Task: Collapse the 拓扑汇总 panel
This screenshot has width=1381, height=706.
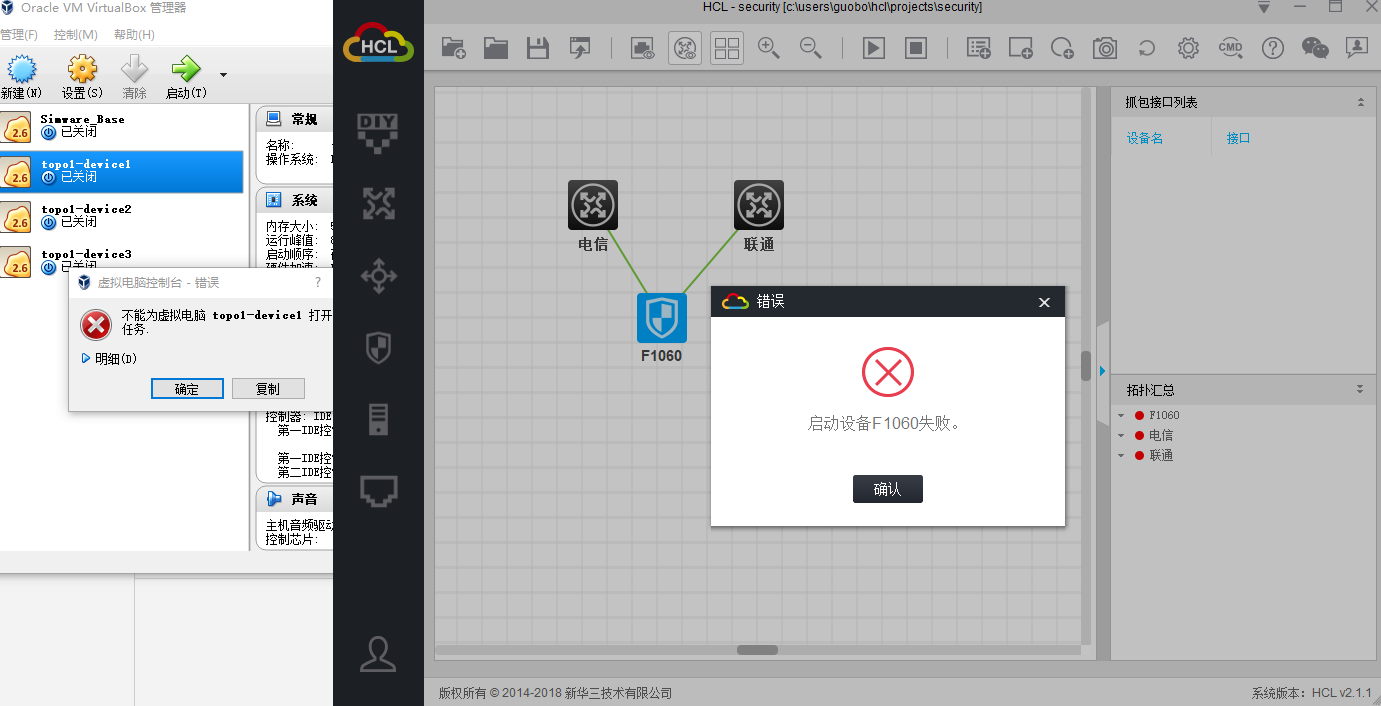Action: [1360, 389]
